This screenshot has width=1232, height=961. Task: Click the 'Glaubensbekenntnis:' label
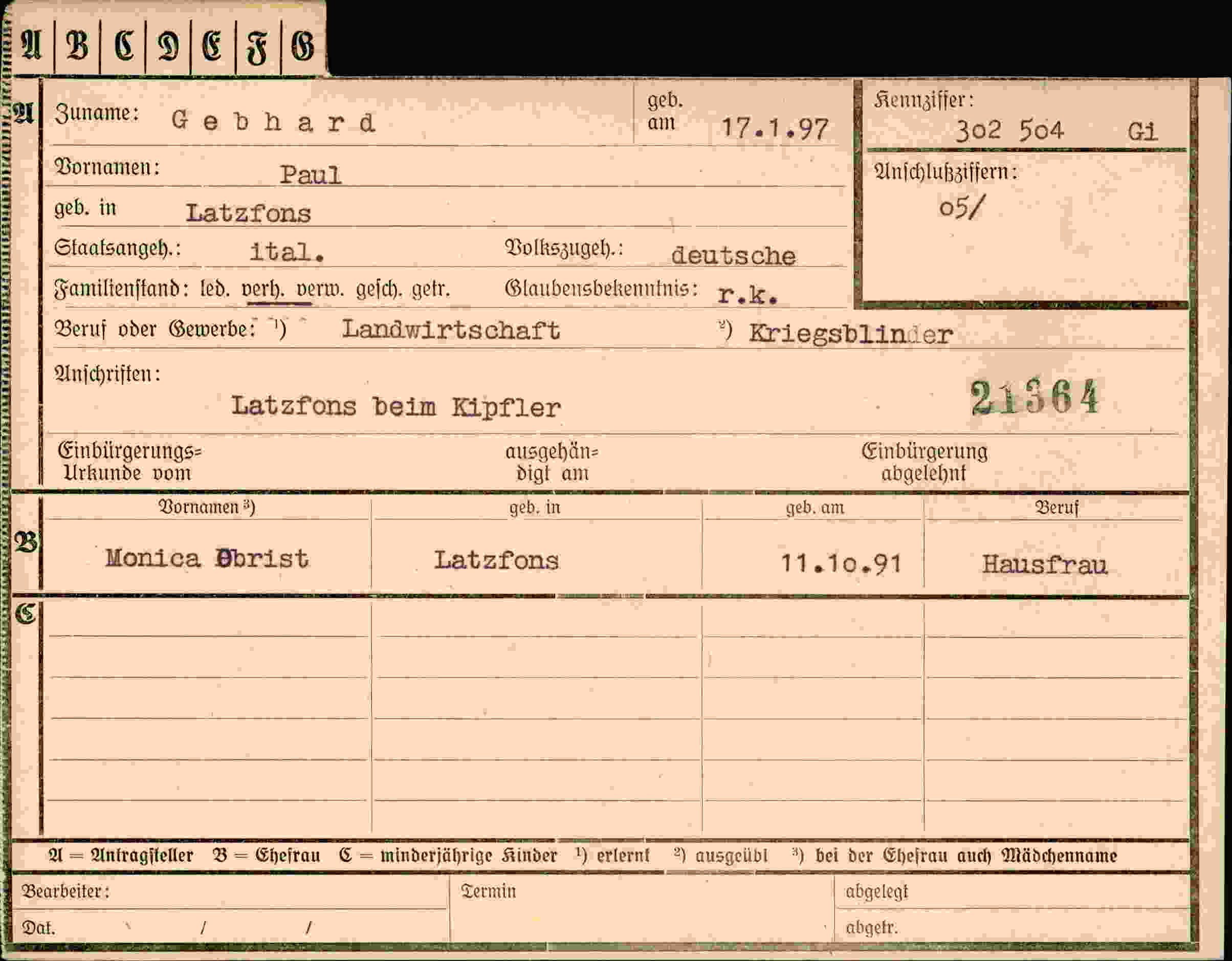pos(601,289)
